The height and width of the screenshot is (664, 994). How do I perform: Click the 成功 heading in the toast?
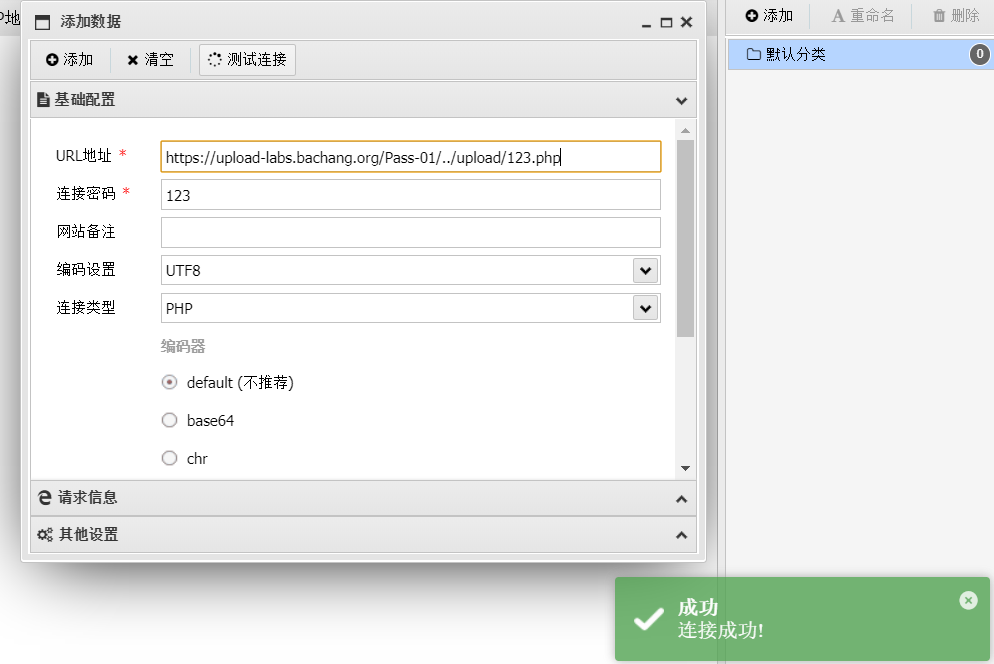[x=698, y=608]
